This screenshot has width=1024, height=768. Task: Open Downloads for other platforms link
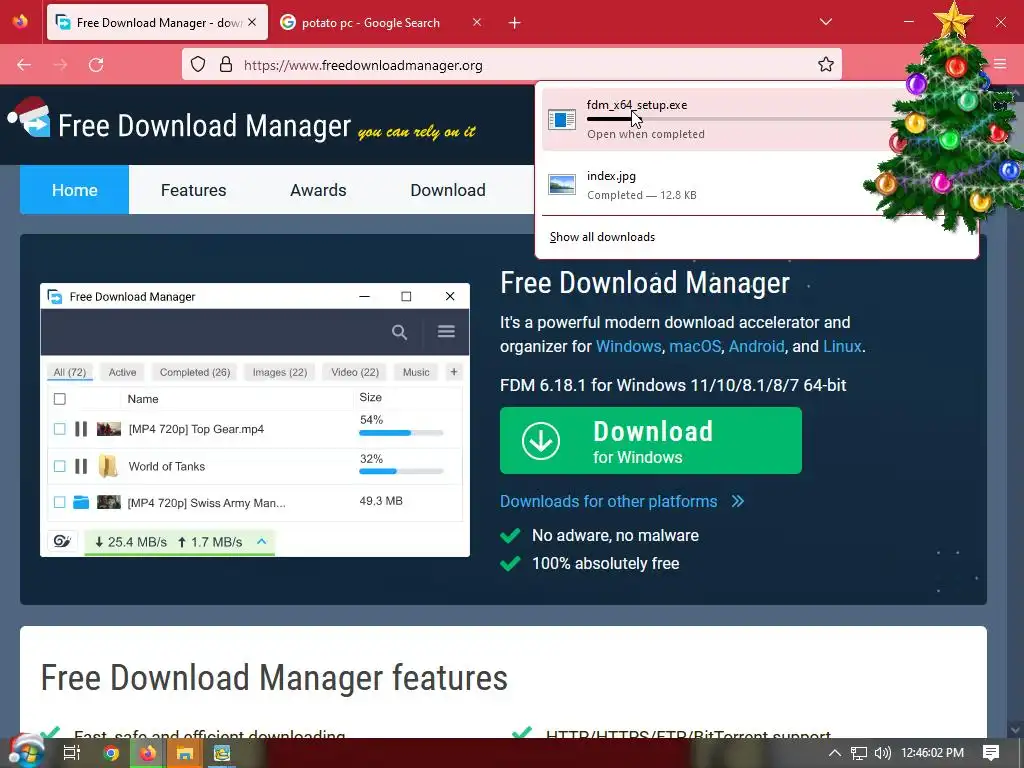click(x=609, y=502)
